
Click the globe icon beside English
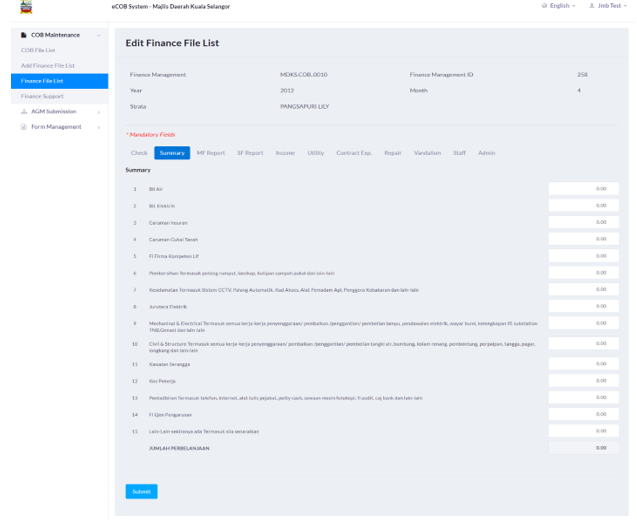point(545,6)
